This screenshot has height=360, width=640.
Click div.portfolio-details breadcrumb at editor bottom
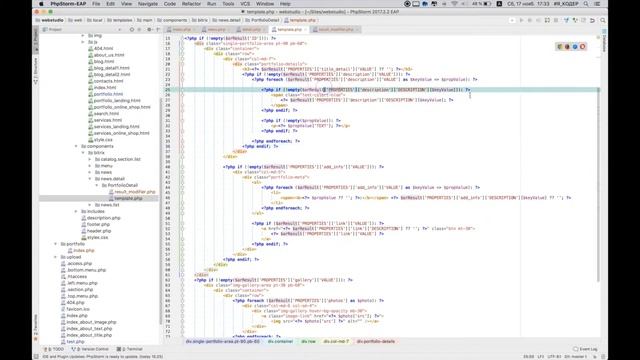[375, 341]
